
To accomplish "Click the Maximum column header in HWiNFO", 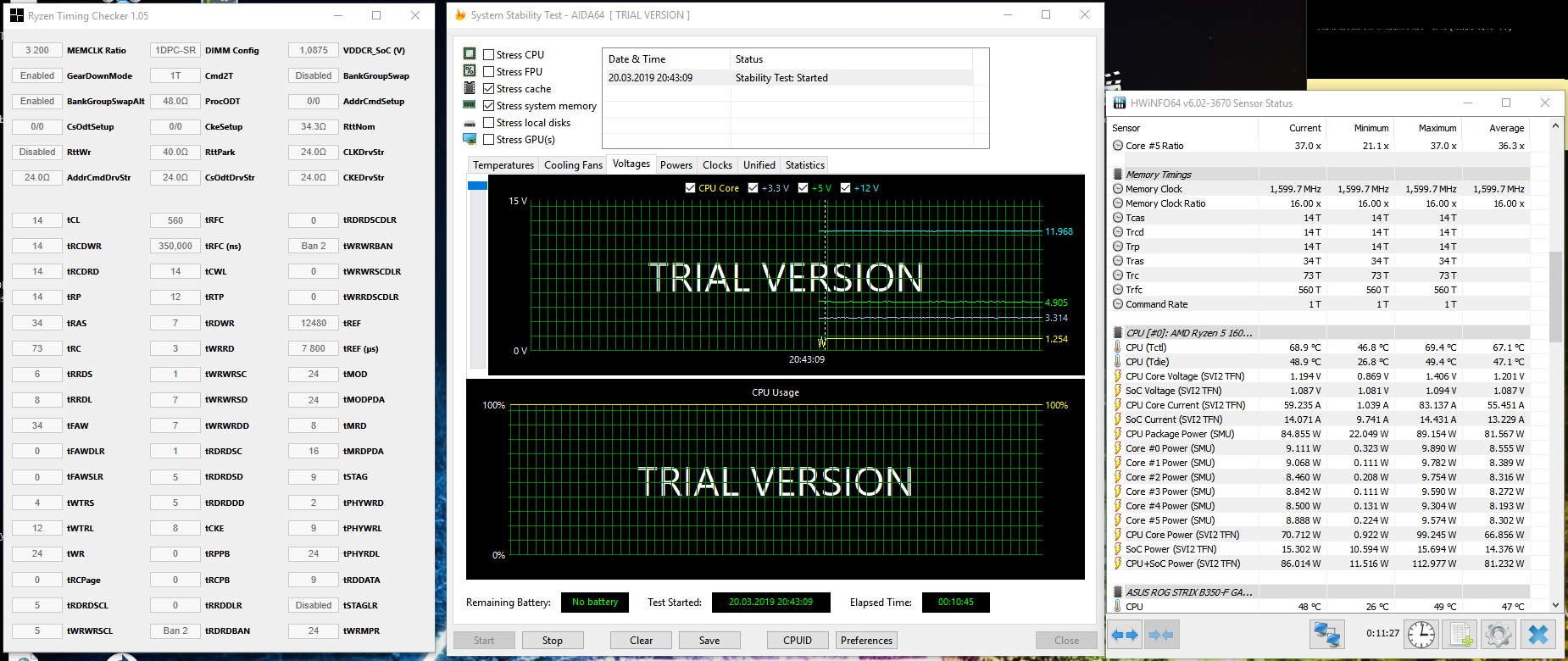I will pyautogui.click(x=1428, y=128).
